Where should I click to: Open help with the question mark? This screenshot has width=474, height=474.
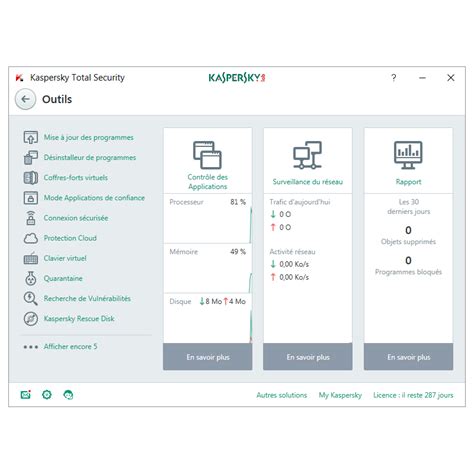[394, 78]
